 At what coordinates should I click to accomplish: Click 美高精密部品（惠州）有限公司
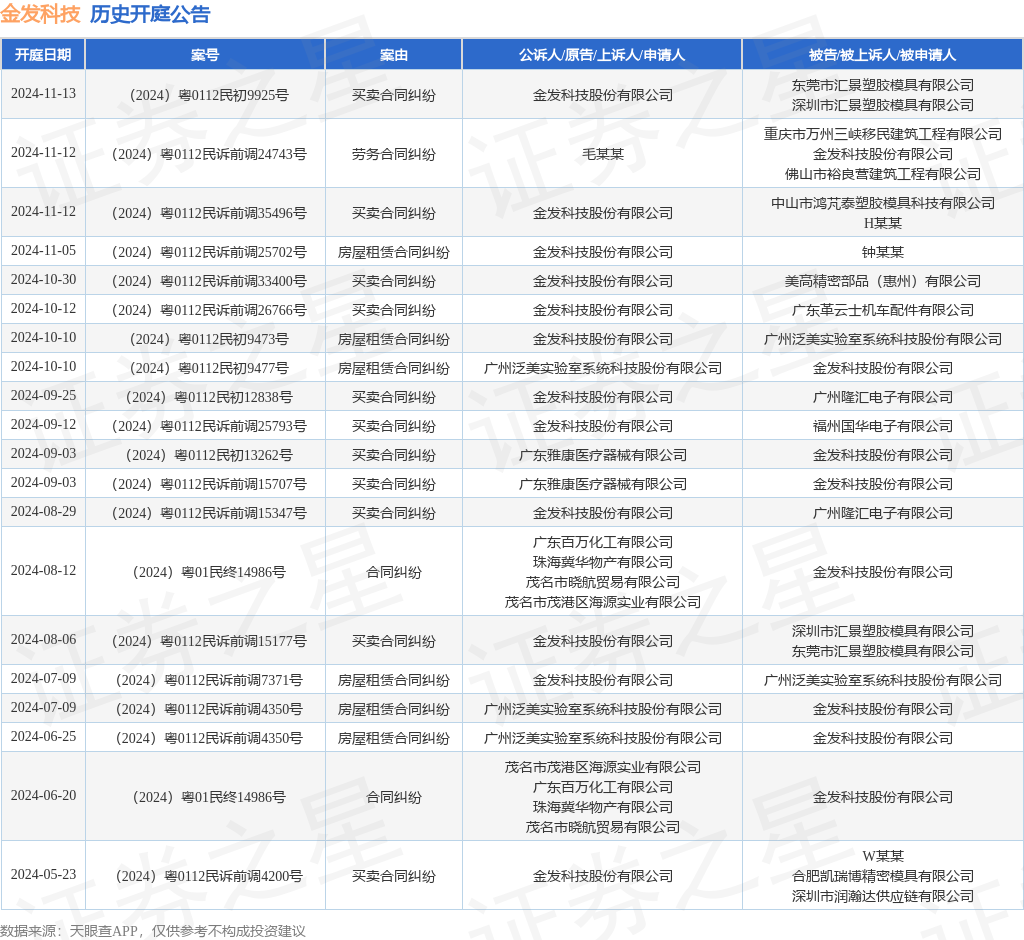(883, 281)
